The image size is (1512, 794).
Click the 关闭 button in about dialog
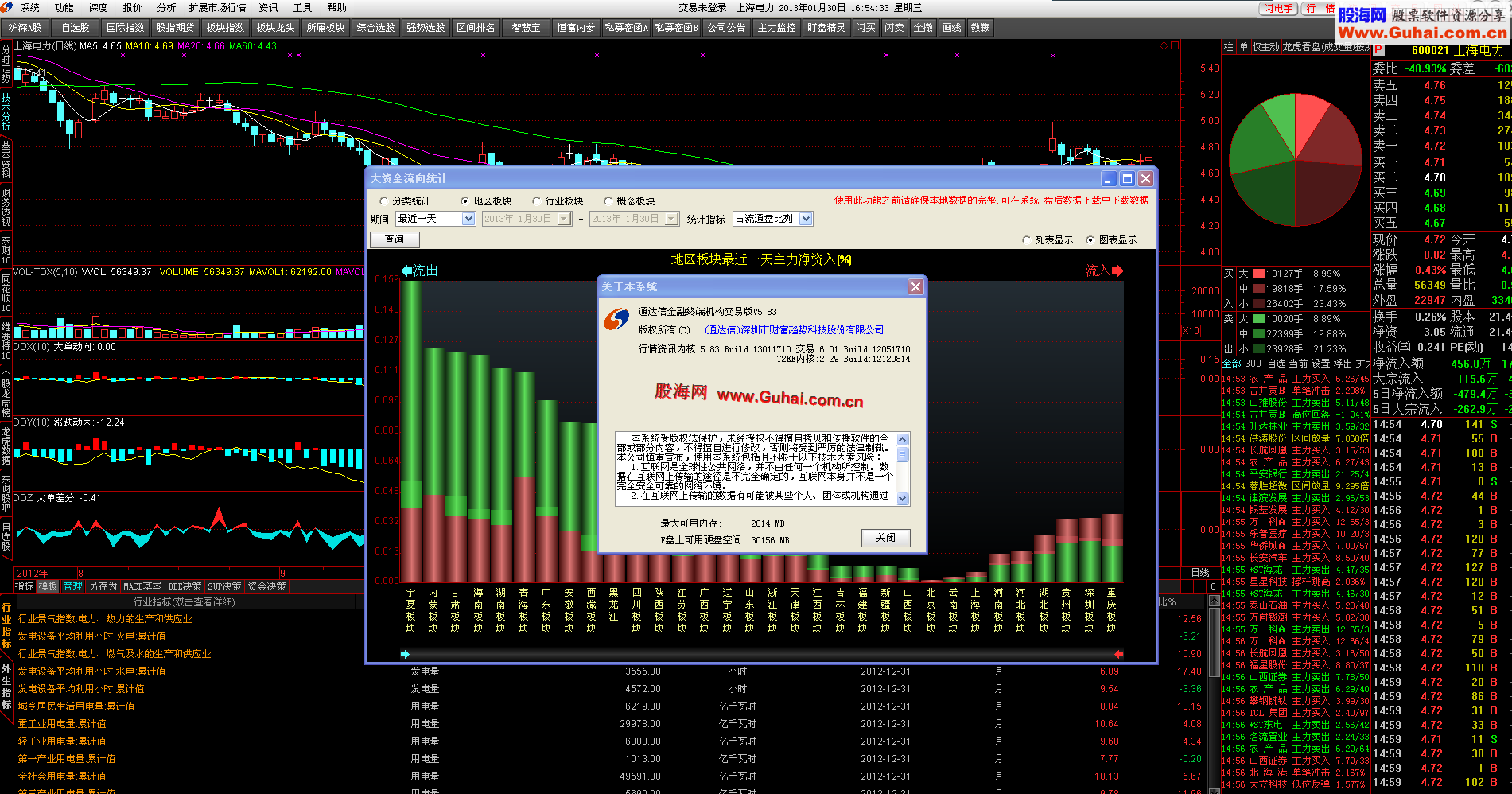click(x=885, y=538)
